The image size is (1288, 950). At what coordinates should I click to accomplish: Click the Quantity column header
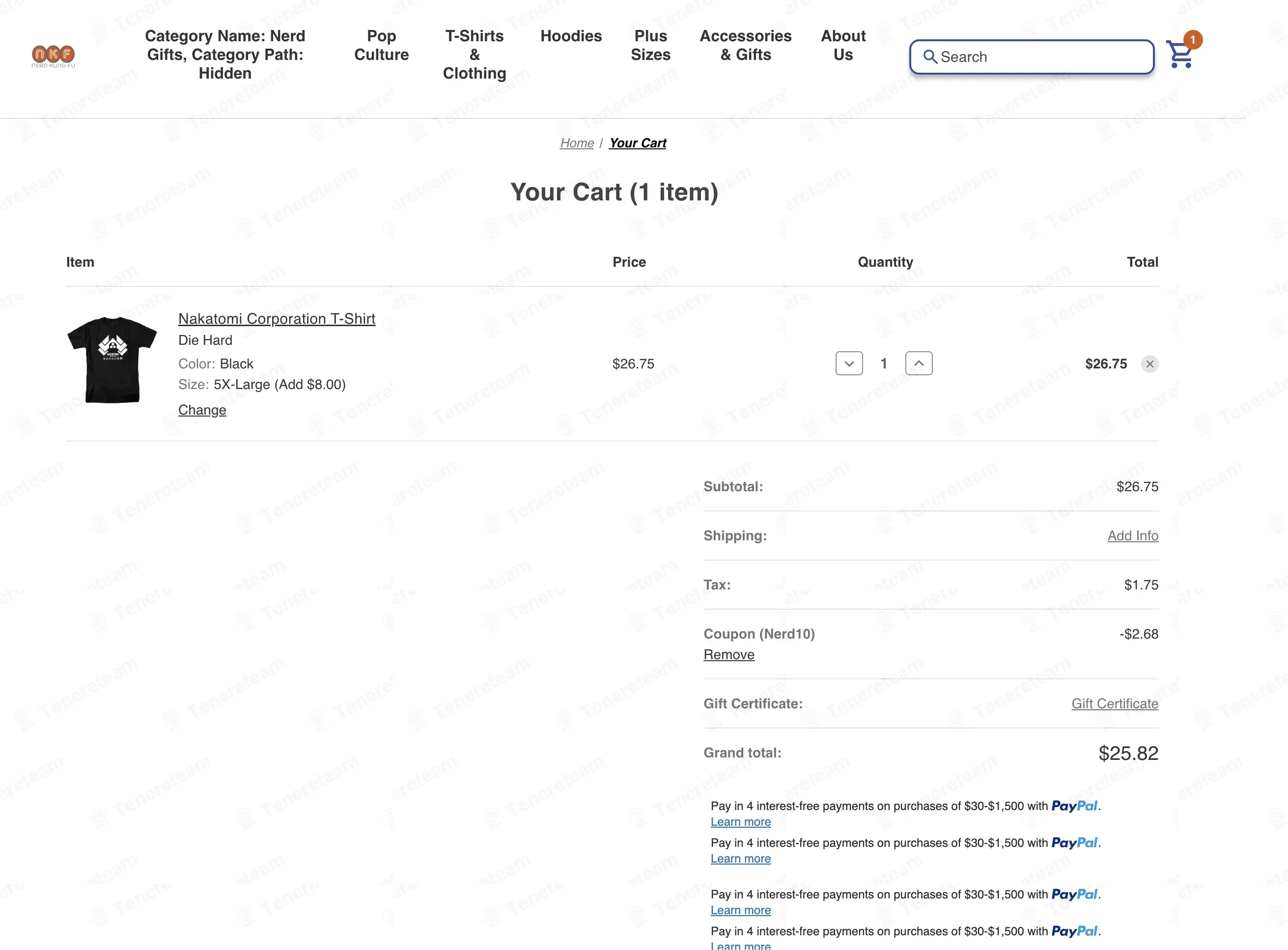point(885,262)
